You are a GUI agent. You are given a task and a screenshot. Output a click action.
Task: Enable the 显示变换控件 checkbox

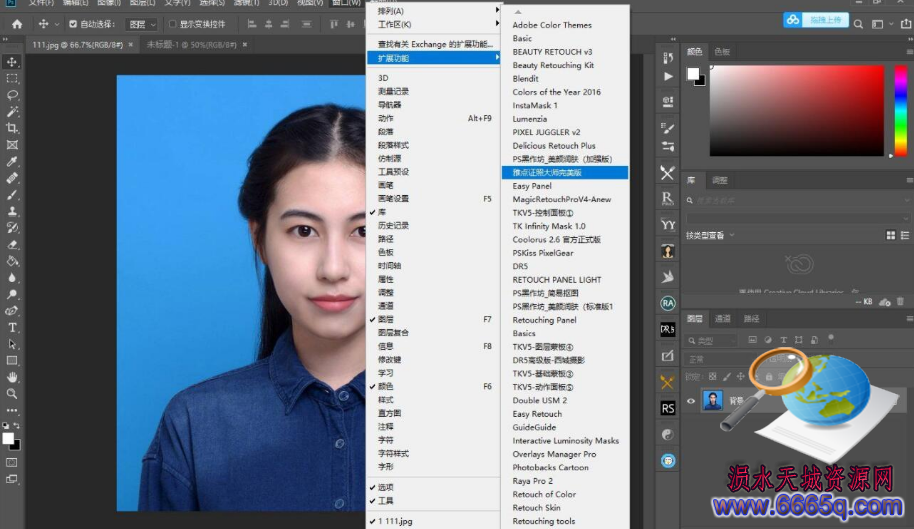[173, 24]
